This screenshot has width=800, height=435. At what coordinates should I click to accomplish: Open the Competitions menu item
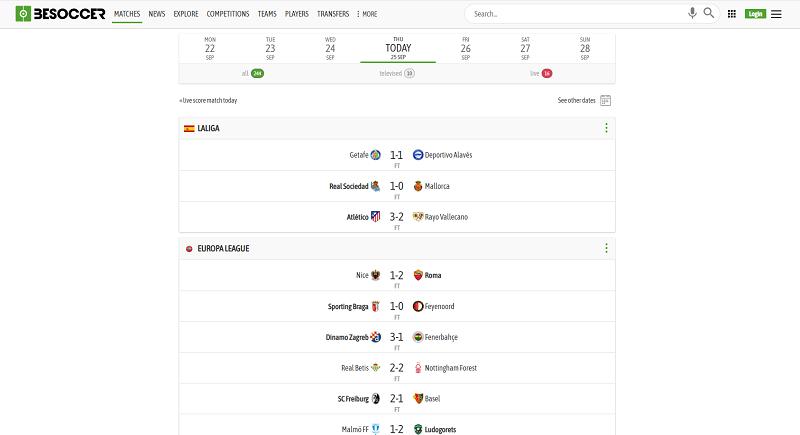click(228, 14)
